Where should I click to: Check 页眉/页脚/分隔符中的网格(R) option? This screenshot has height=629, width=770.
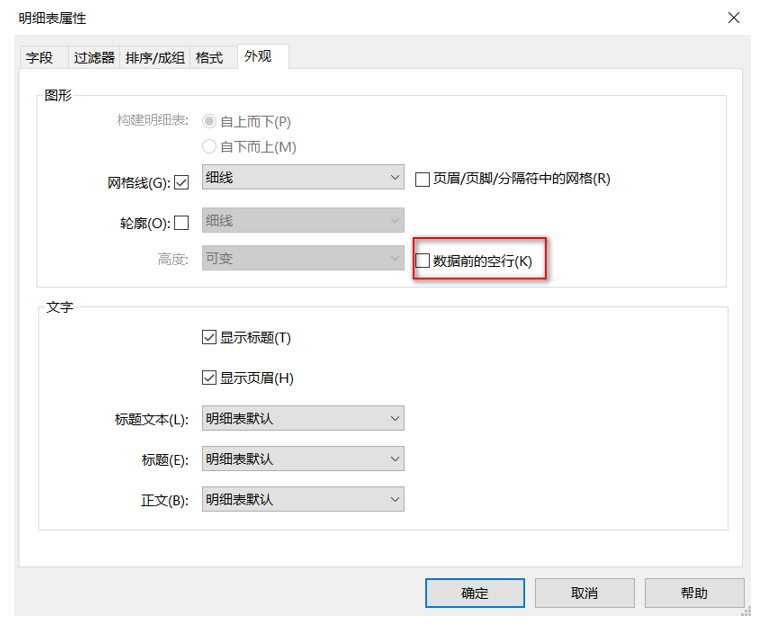(423, 179)
